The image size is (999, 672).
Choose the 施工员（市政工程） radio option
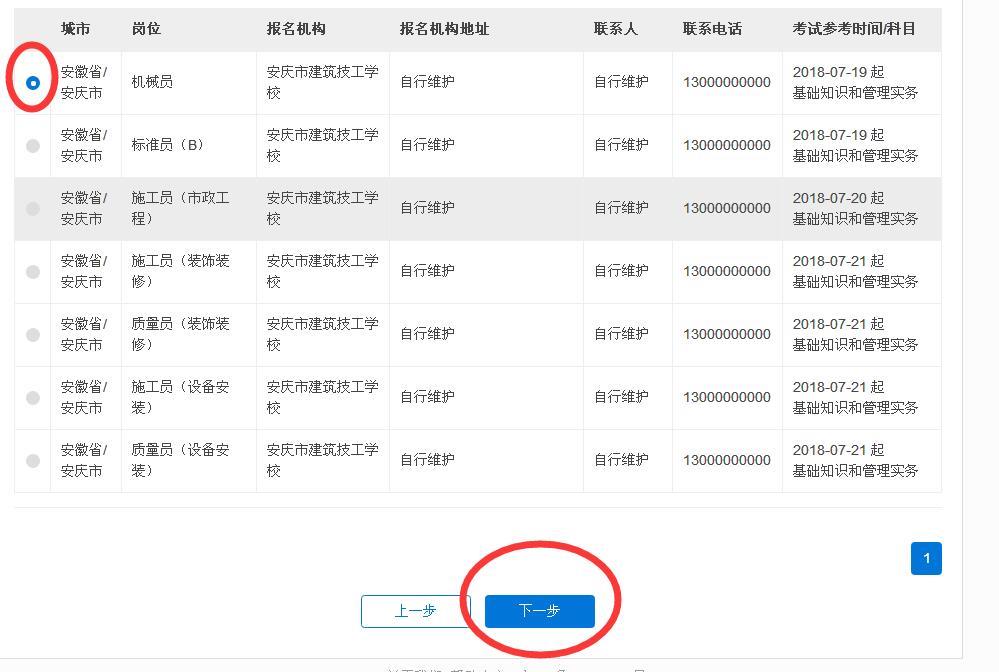pyautogui.click(x=33, y=209)
